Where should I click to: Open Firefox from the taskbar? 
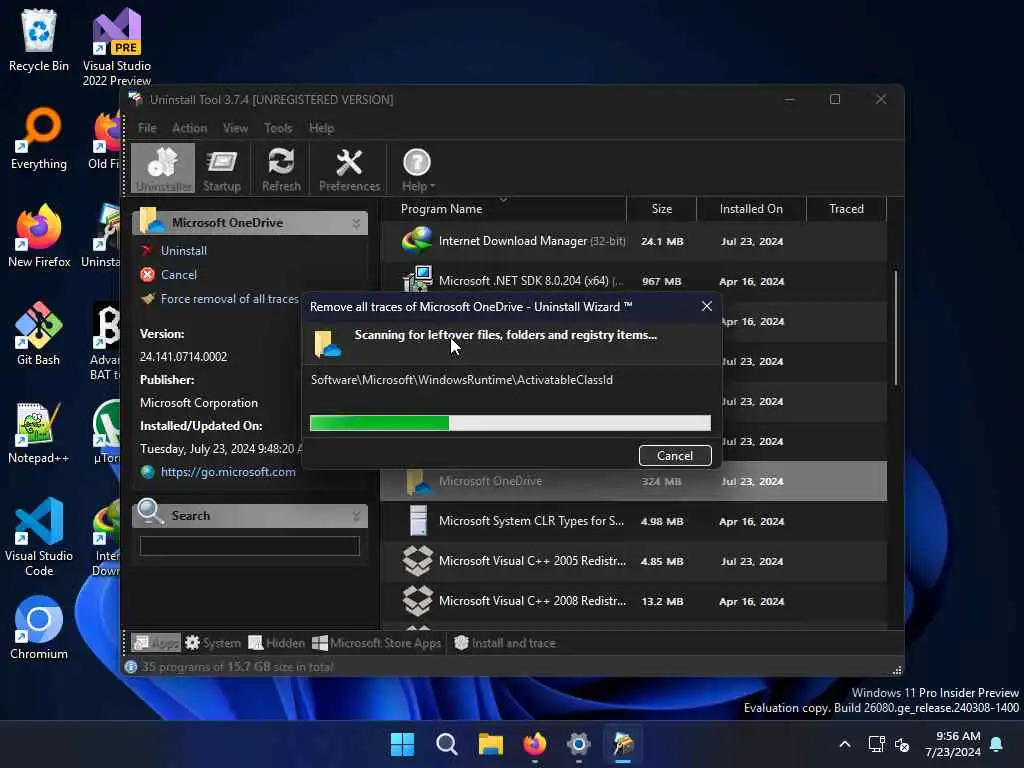tap(534, 744)
